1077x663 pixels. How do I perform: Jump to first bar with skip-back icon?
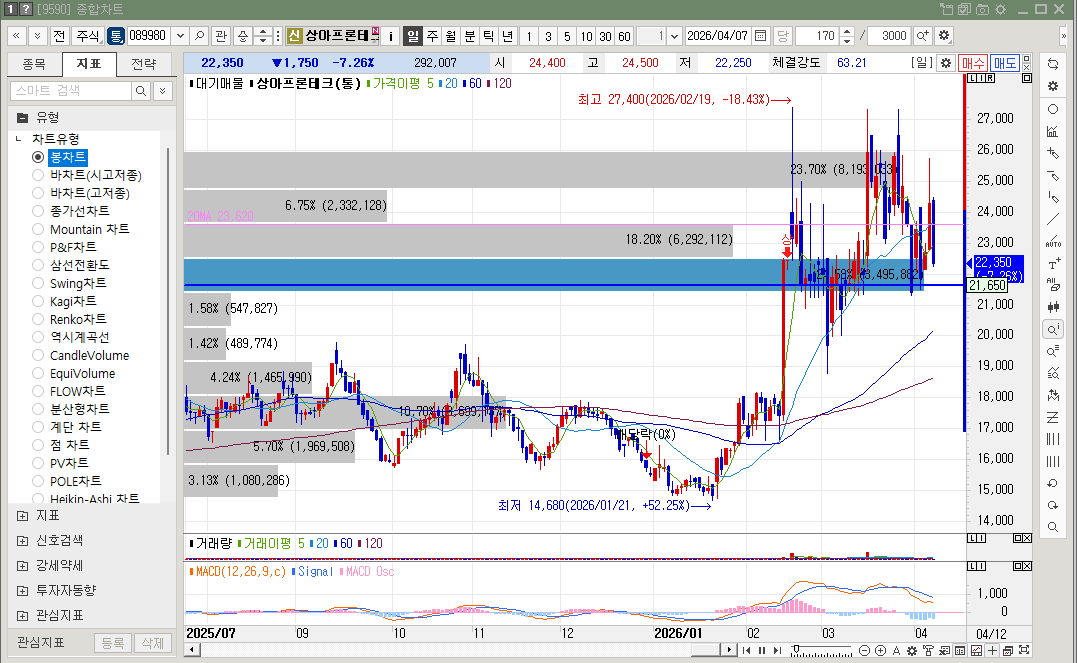point(747,650)
